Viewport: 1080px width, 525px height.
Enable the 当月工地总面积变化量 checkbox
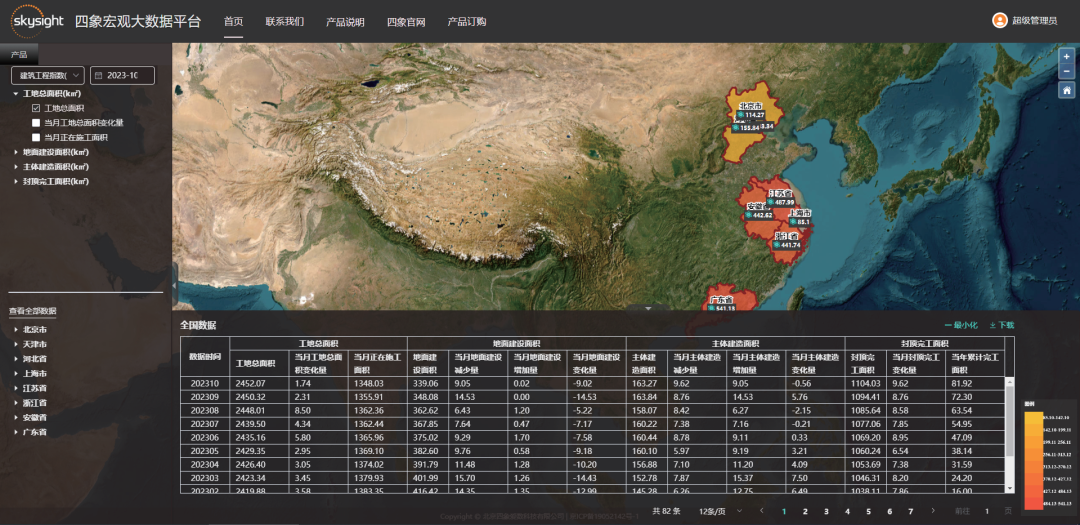click(x=37, y=123)
